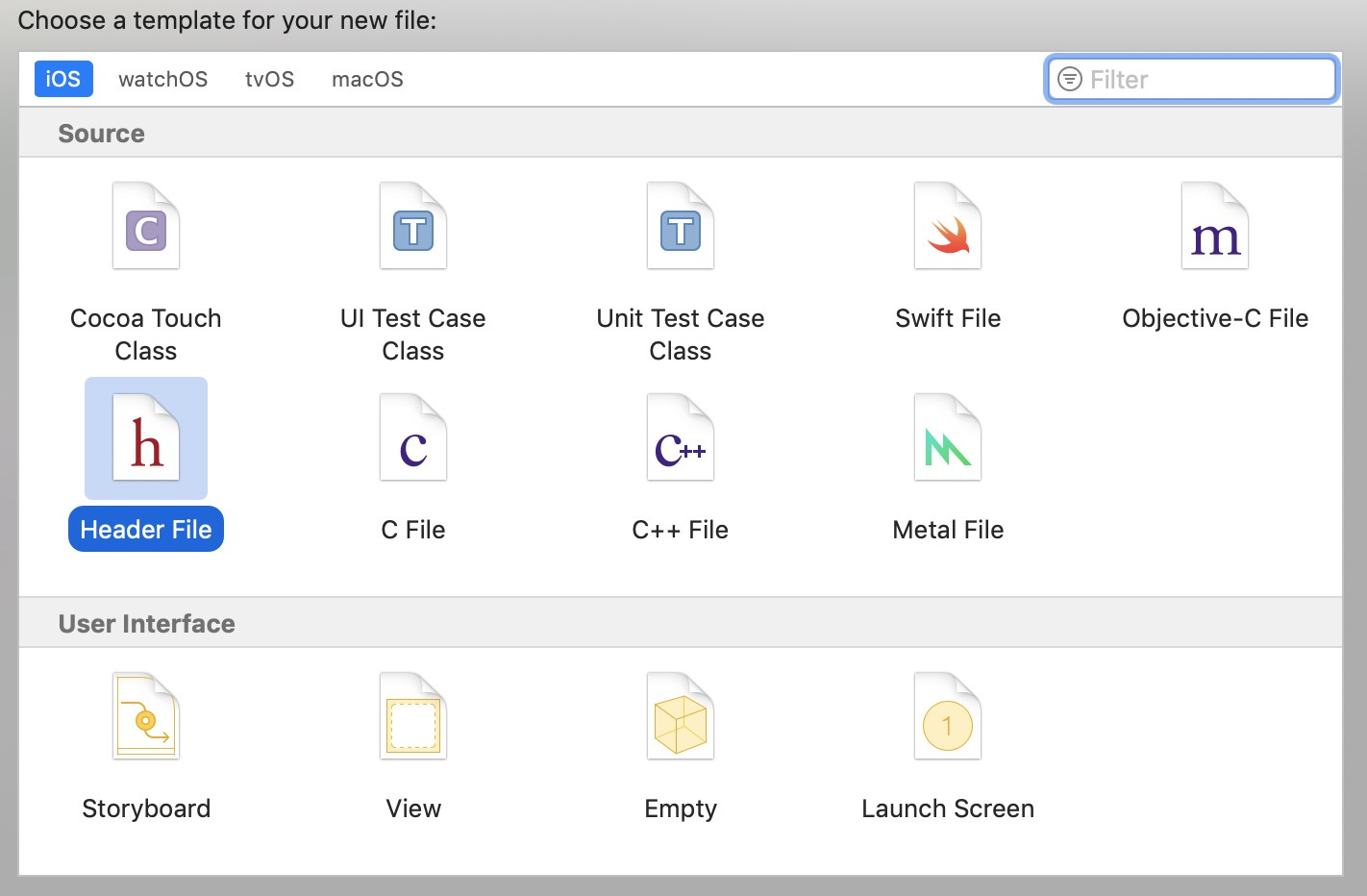Focus the Filter text field
Viewport: 1367px width, 896px height.
pos(1191,79)
